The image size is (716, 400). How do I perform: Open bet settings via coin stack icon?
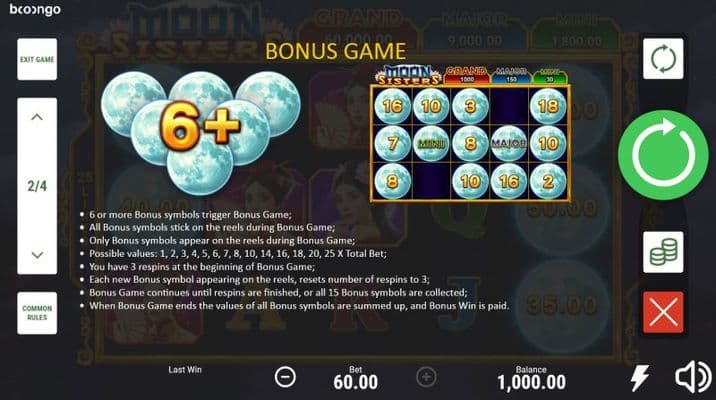click(x=663, y=252)
